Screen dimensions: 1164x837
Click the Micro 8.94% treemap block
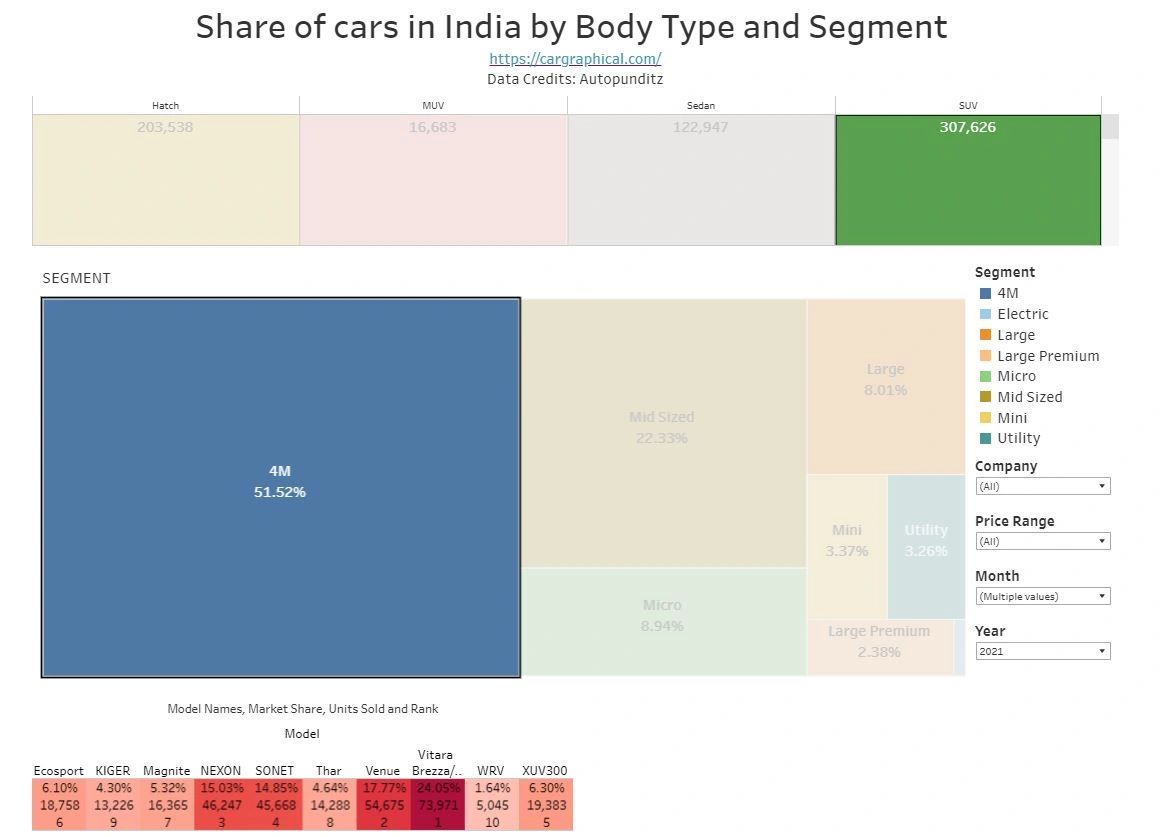[x=664, y=622]
